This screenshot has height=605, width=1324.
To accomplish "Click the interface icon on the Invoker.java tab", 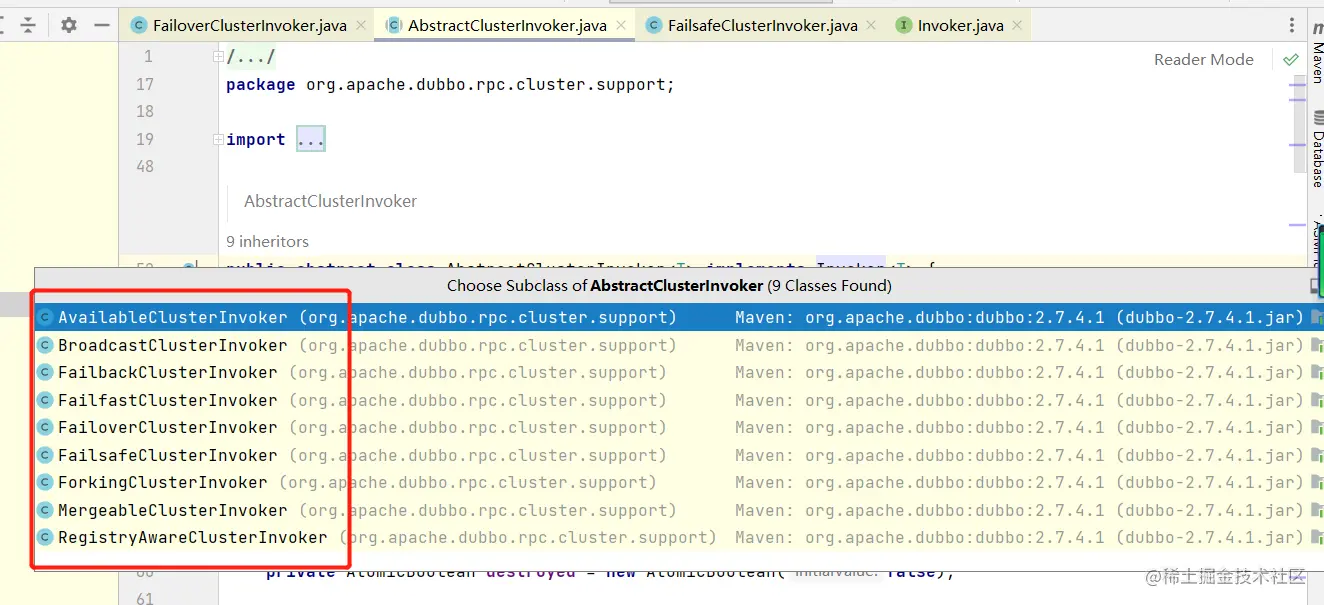I will (x=904, y=26).
